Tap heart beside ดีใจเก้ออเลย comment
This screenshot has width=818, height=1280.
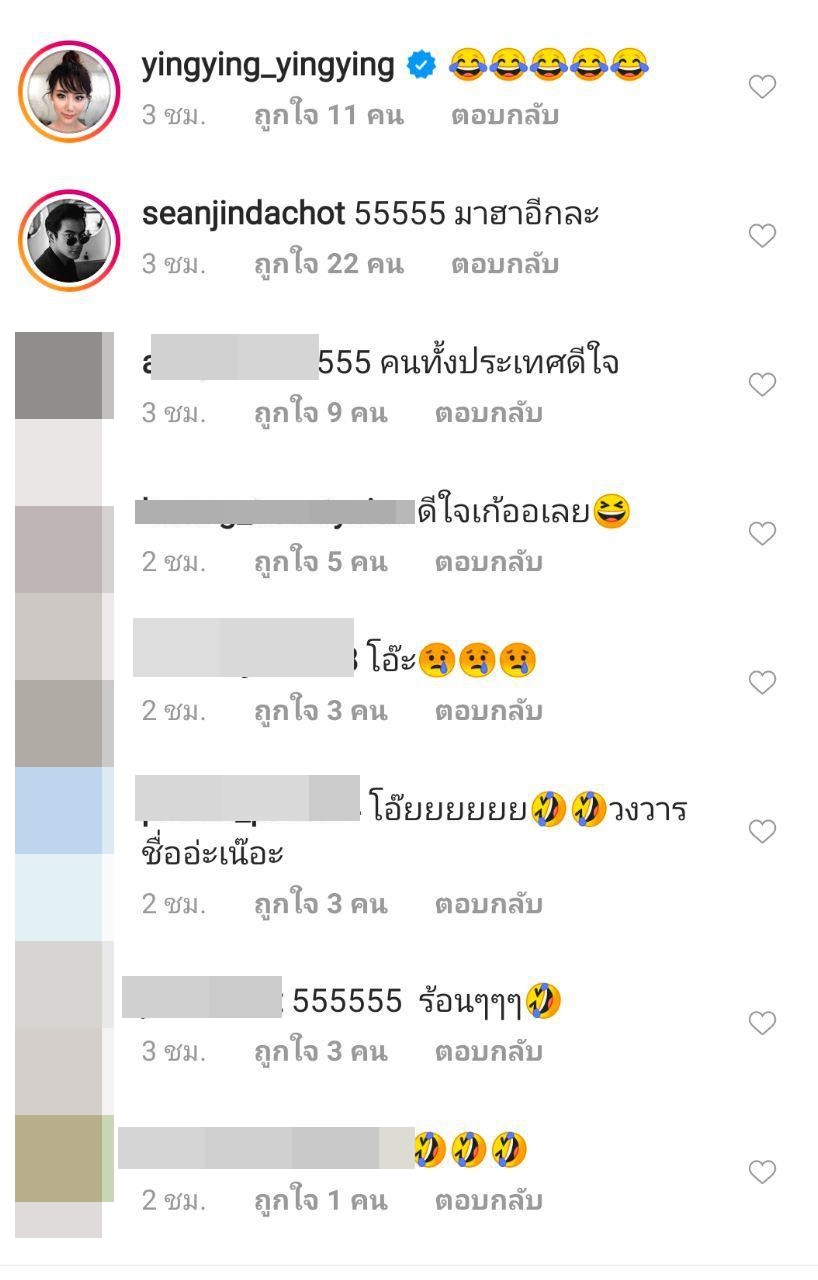[x=763, y=534]
